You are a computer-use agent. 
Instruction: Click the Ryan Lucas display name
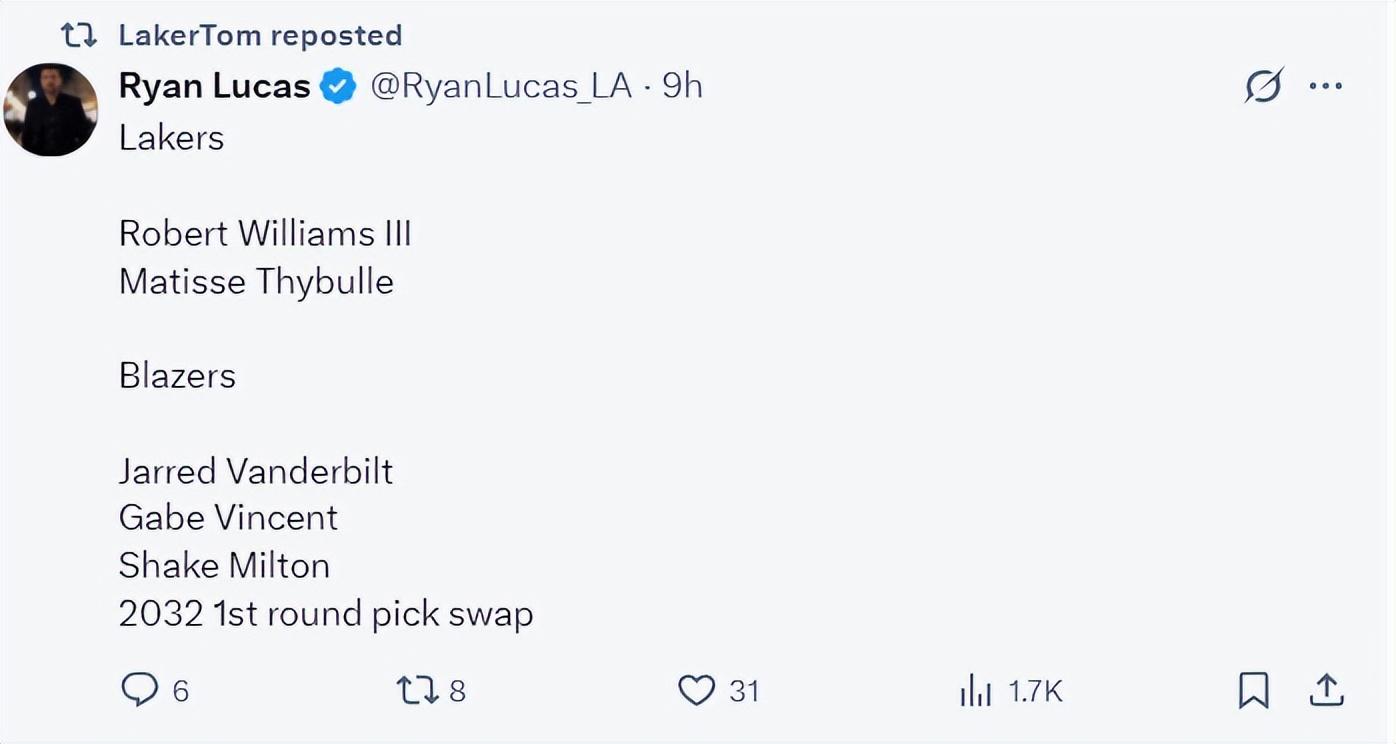point(214,87)
